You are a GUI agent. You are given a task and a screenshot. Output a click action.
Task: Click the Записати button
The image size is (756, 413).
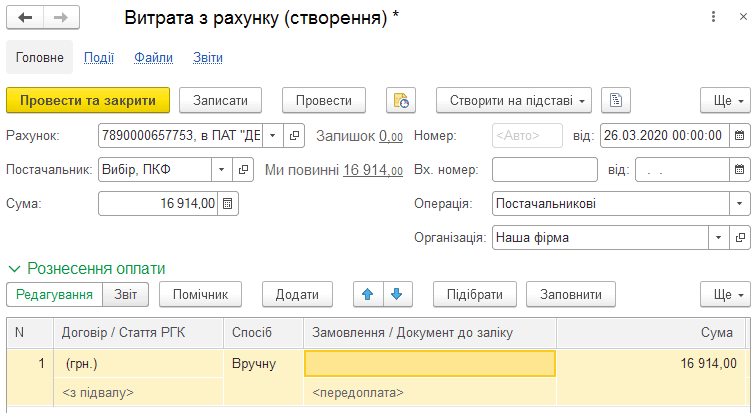[220, 100]
